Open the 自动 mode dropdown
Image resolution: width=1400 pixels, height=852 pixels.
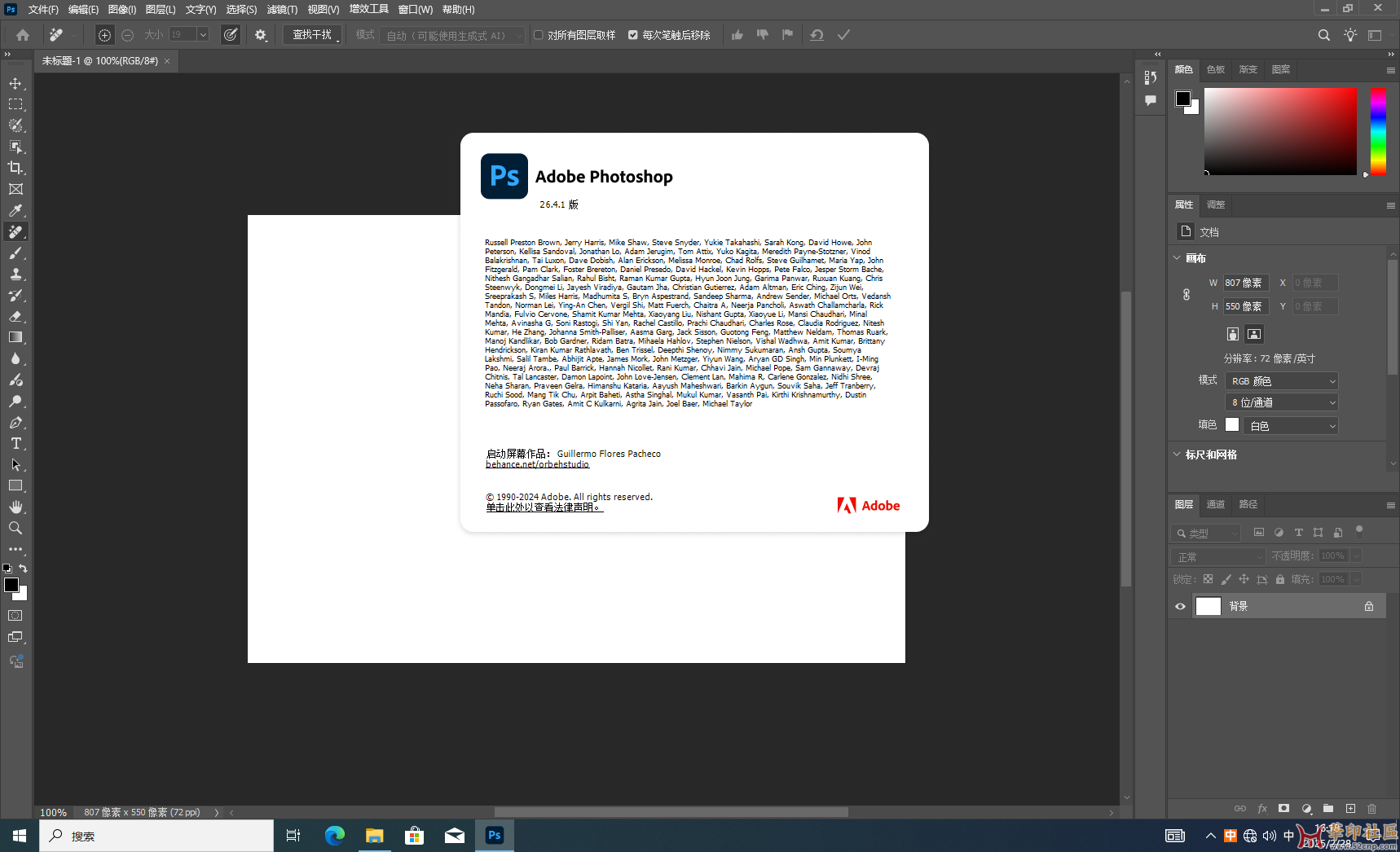point(452,36)
